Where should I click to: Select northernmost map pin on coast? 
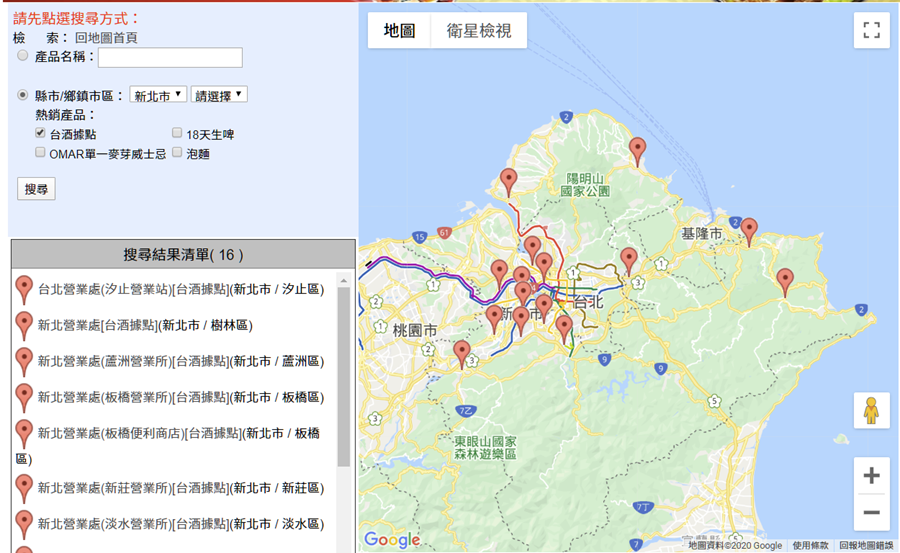pyautogui.click(x=637, y=151)
